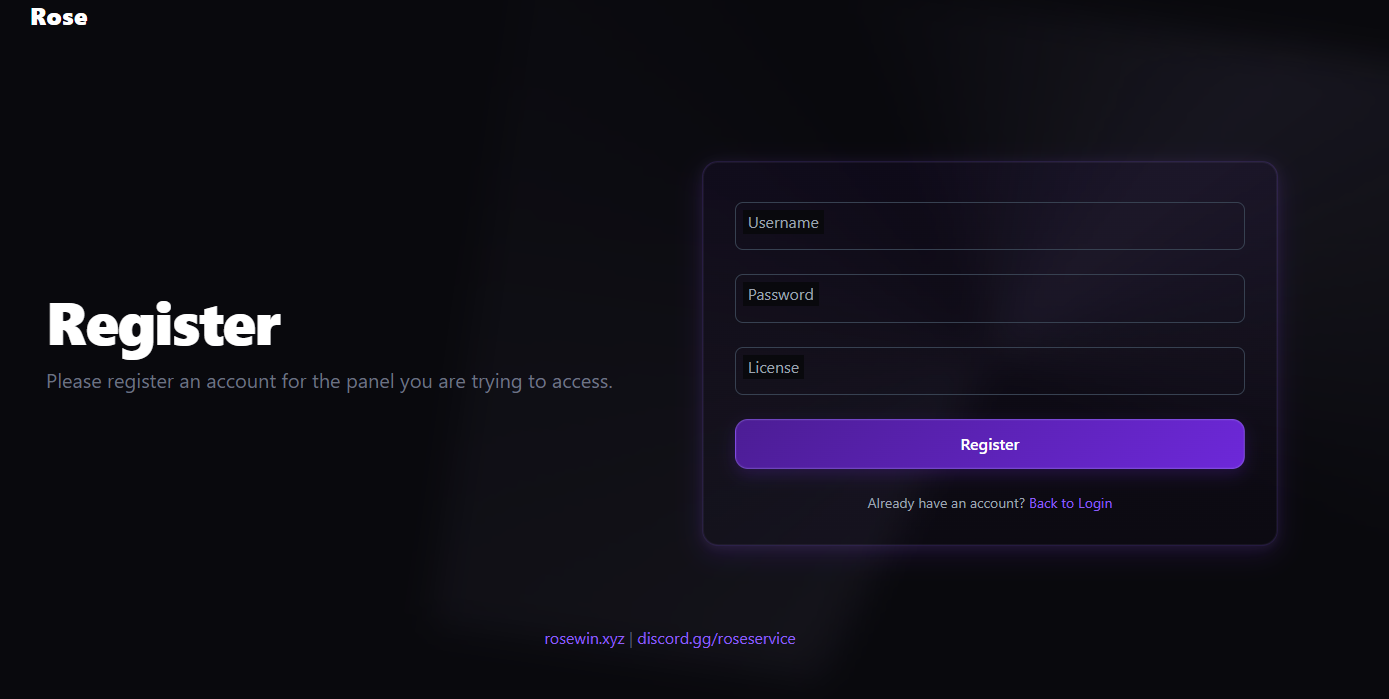This screenshot has width=1389, height=699.
Task: Click the License placeholder label
Action: coord(773,368)
